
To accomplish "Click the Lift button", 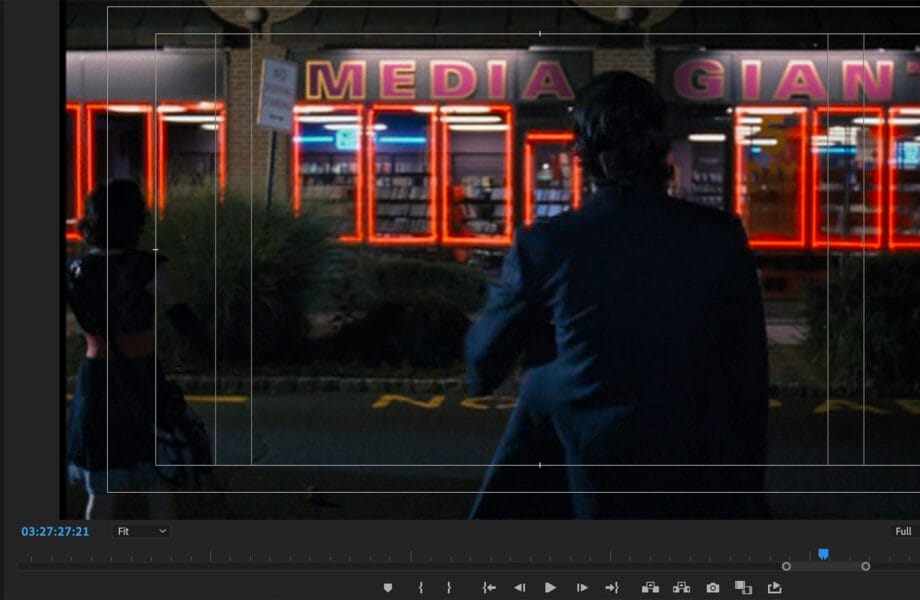I will [x=650, y=587].
